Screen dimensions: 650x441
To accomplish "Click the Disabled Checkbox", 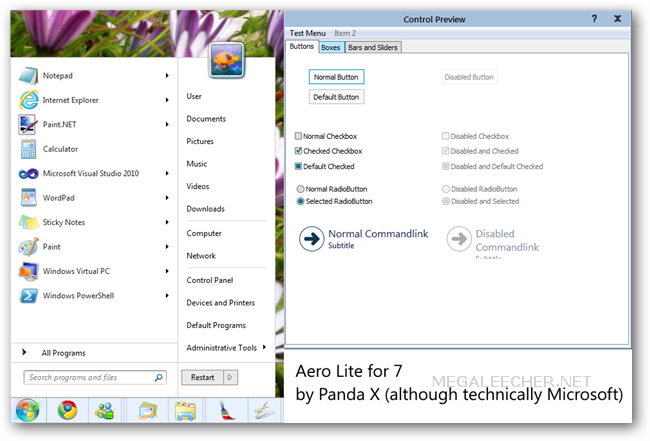I will pyautogui.click(x=446, y=136).
